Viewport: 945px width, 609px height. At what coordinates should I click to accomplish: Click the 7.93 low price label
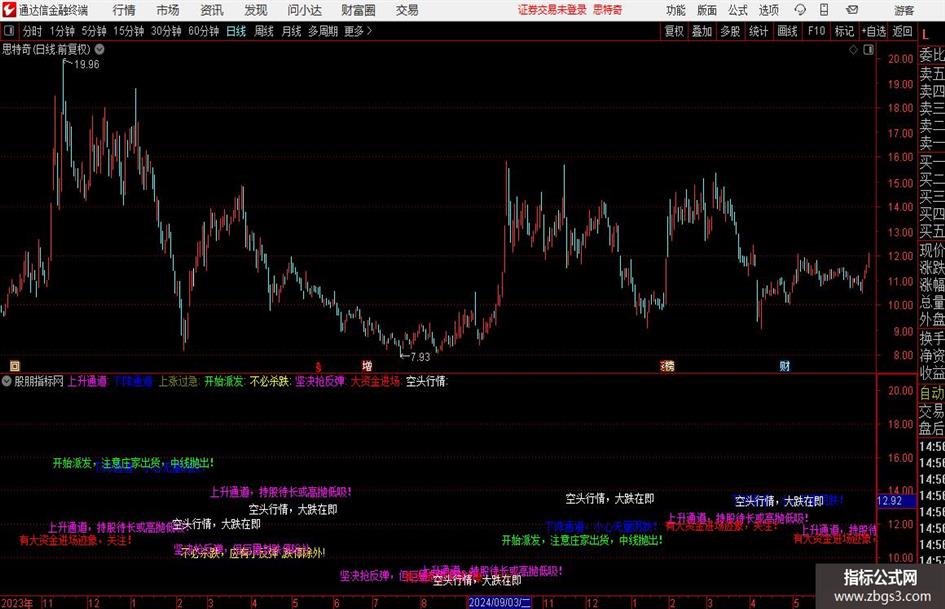tap(420, 357)
